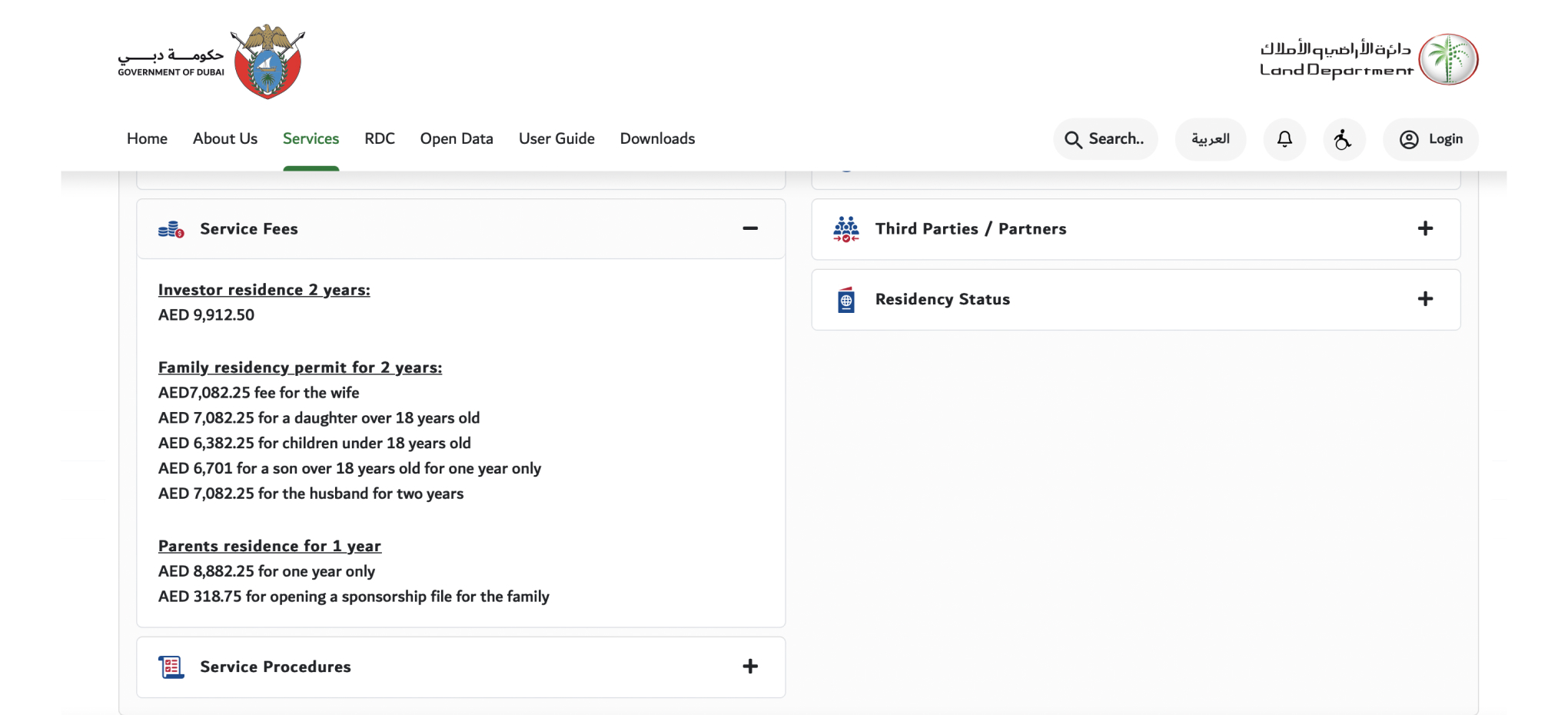Open the accessibility wheelchair icon menu
This screenshot has width=1568, height=715.
[x=1344, y=139]
